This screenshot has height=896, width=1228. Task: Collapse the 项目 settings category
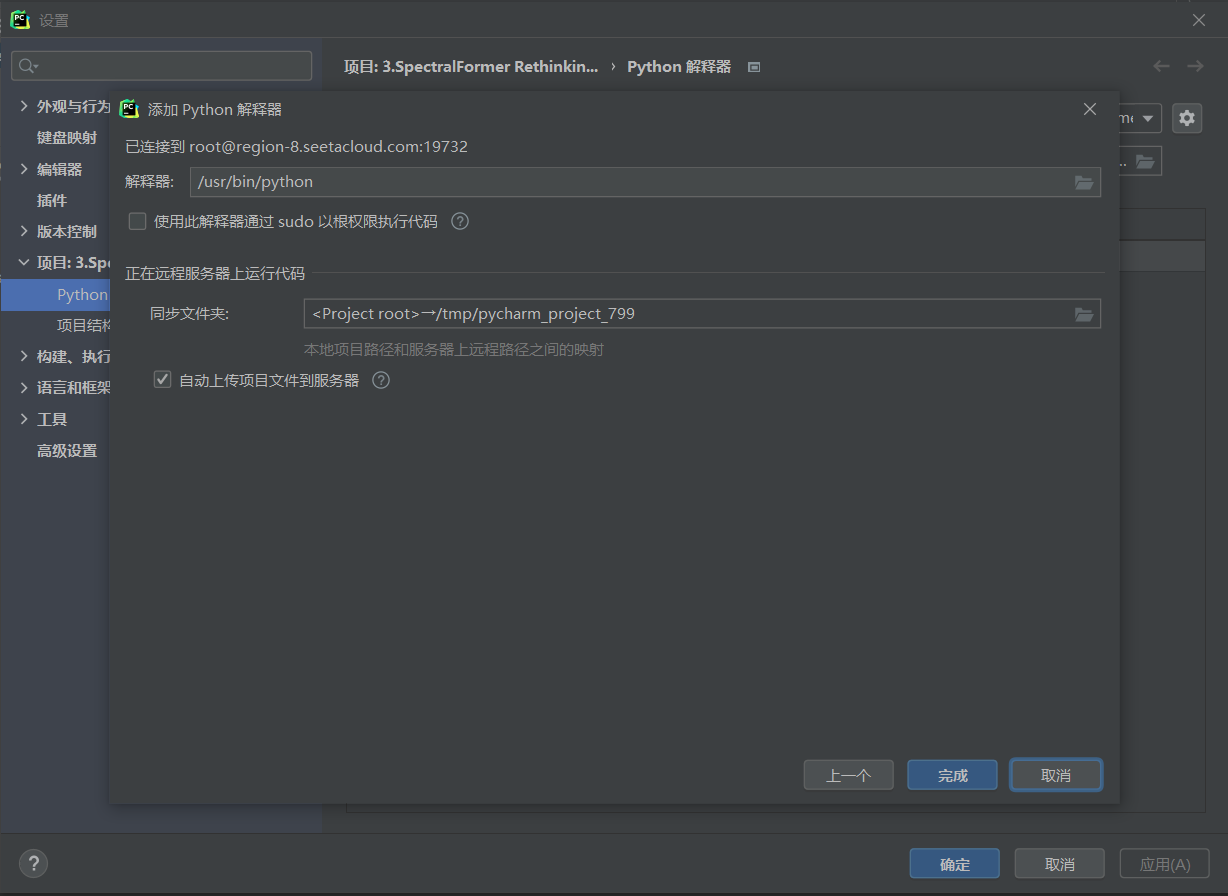point(25,262)
